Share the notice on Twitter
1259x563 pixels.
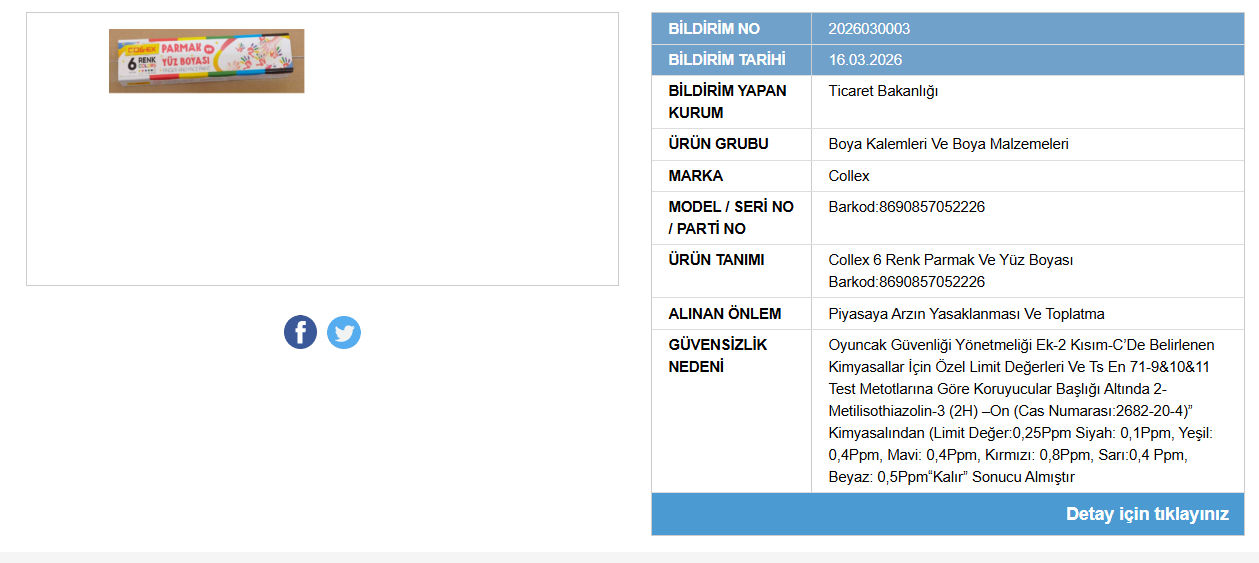coord(344,332)
